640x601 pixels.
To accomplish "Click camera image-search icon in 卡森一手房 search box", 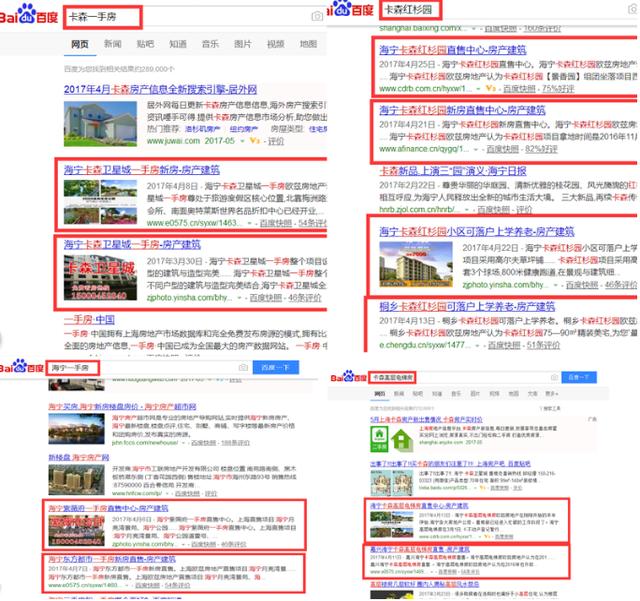I will [x=317, y=16].
